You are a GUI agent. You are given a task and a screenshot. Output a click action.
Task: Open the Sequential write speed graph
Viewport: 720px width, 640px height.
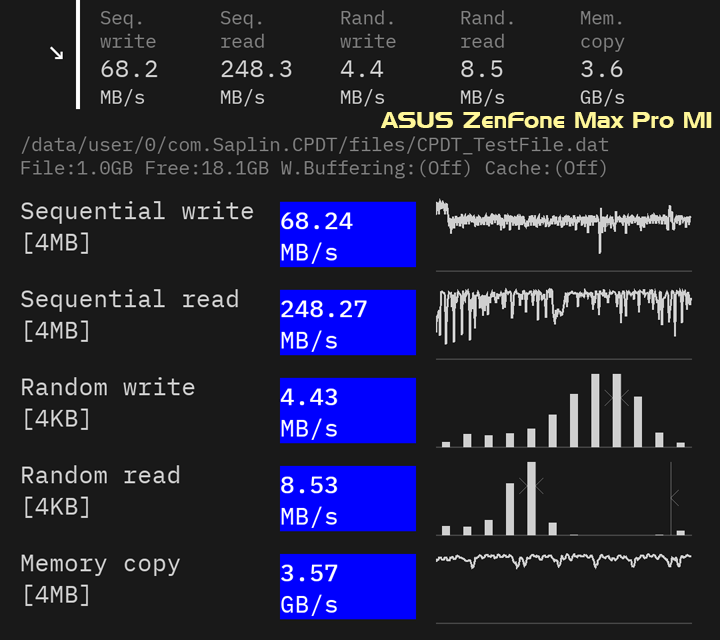click(564, 235)
